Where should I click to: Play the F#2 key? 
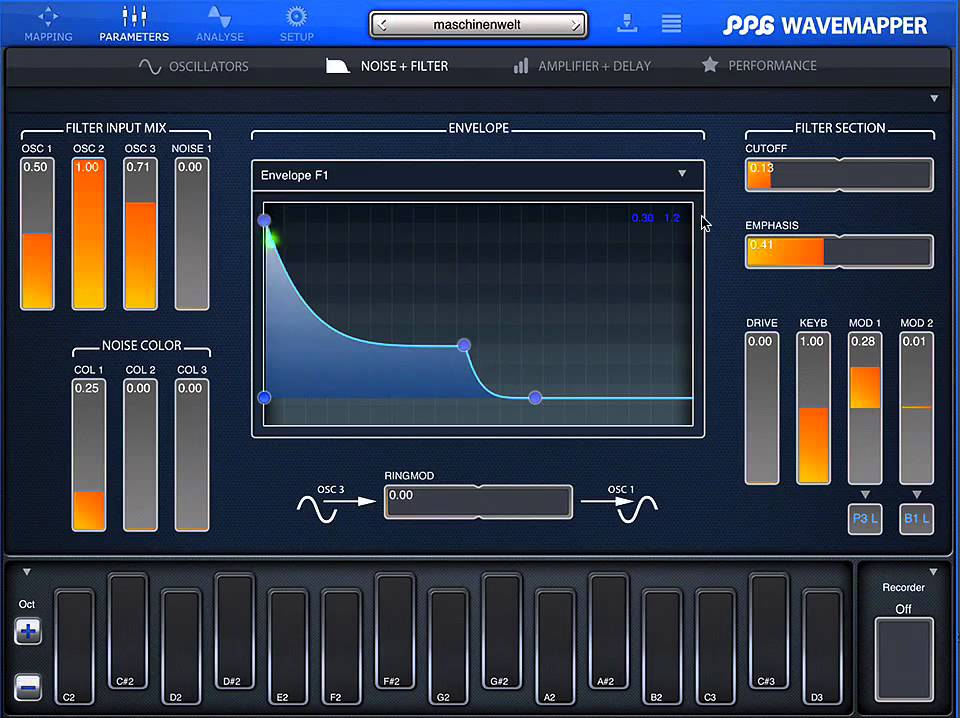point(395,631)
